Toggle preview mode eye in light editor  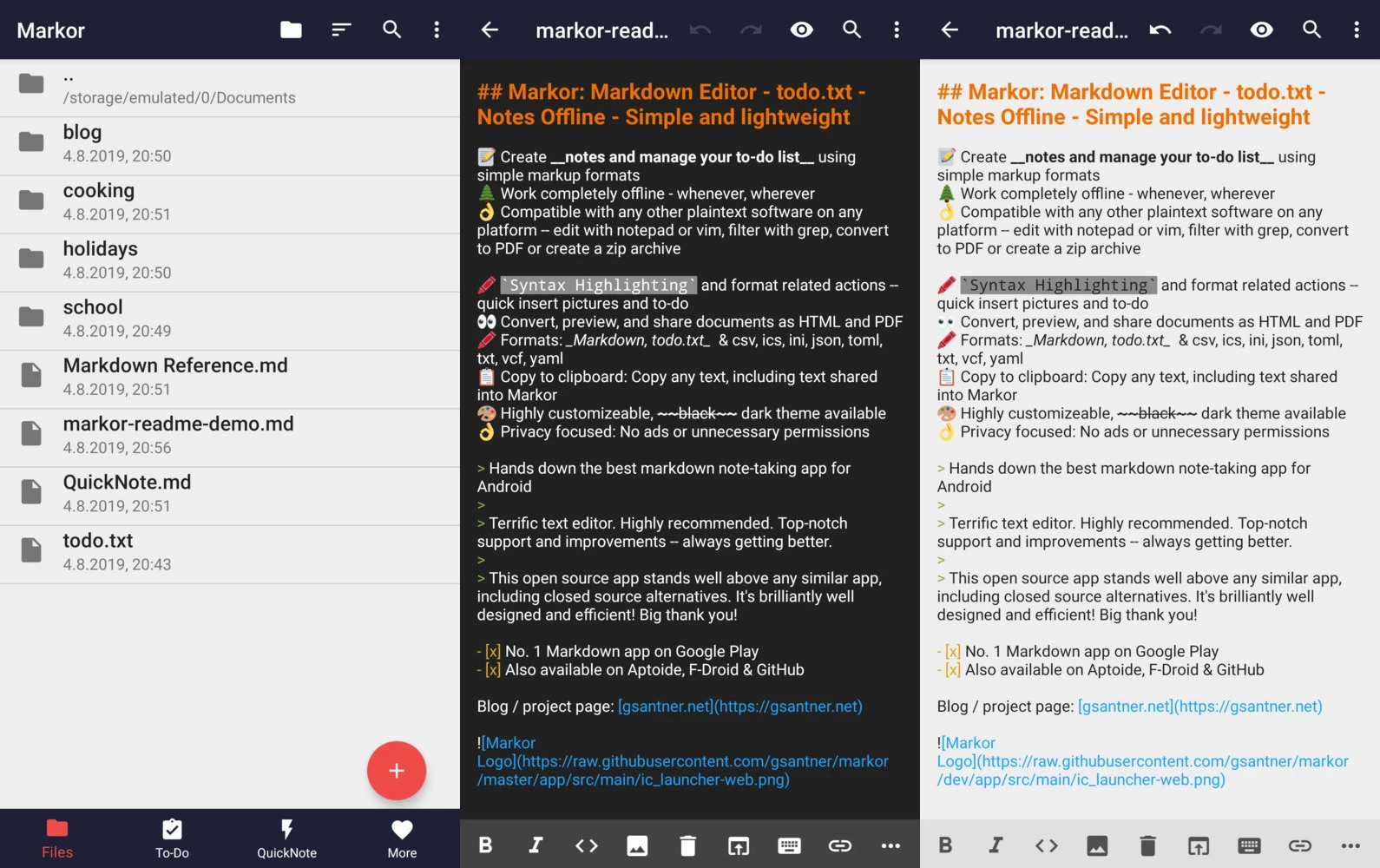(1262, 30)
